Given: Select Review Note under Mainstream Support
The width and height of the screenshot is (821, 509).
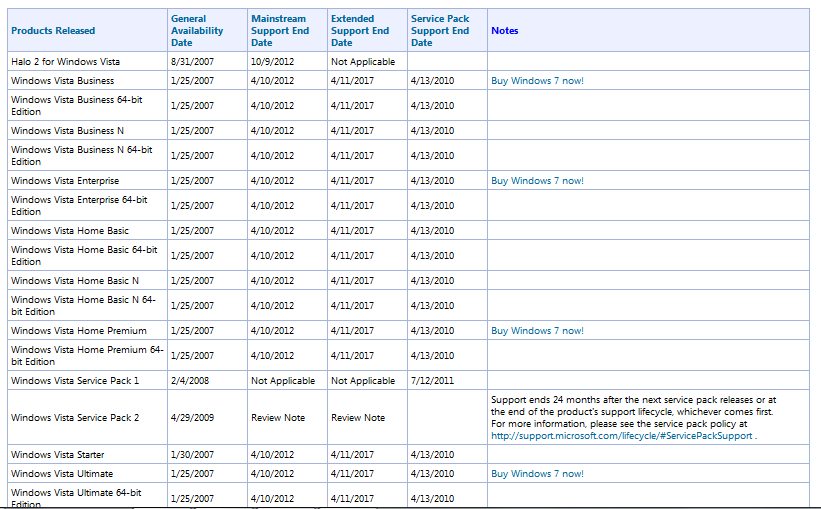Looking at the screenshot, I should pyautogui.click(x=278, y=418).
